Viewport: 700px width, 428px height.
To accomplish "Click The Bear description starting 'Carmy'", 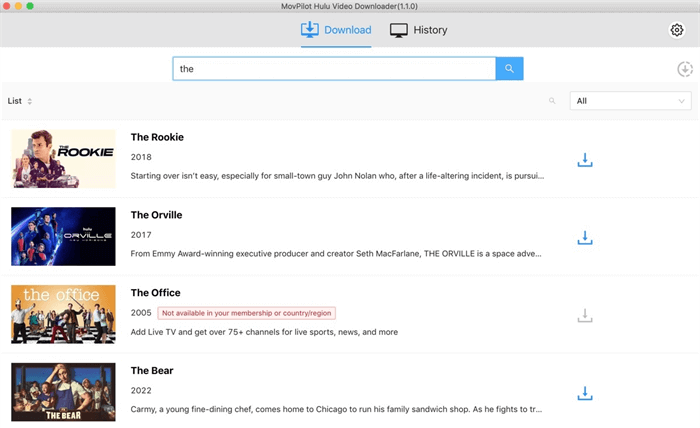I will tap(336, 409).
